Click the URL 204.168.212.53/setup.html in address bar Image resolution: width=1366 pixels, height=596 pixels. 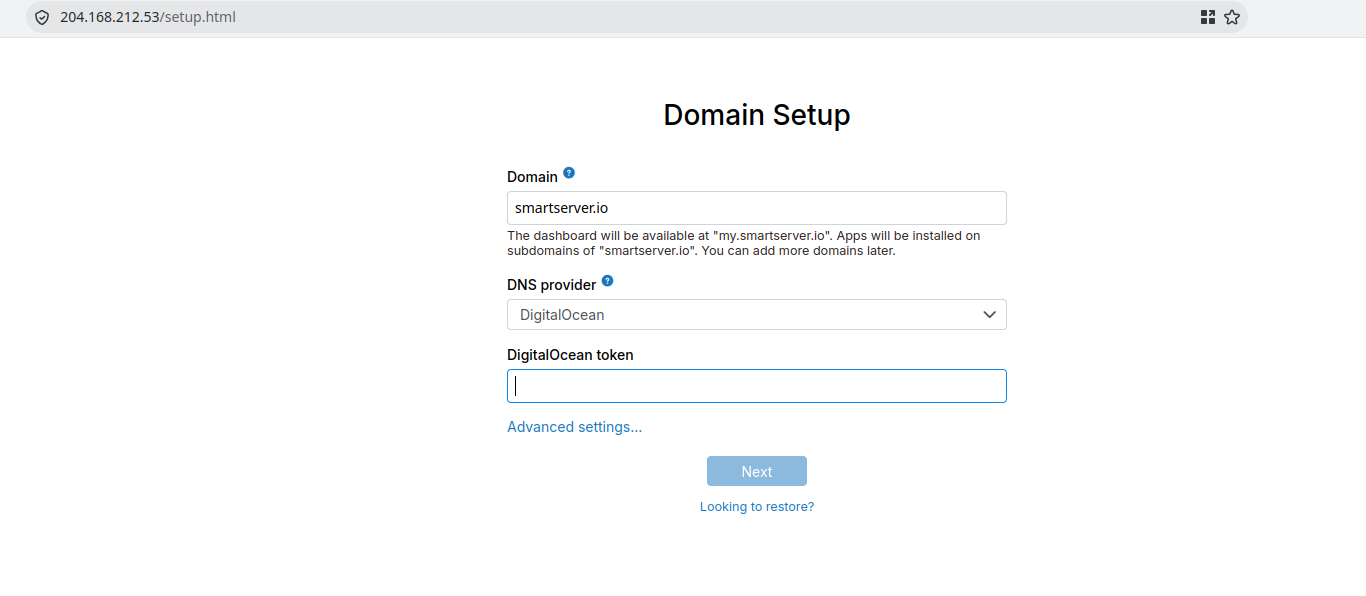click(x=148, y=17)
